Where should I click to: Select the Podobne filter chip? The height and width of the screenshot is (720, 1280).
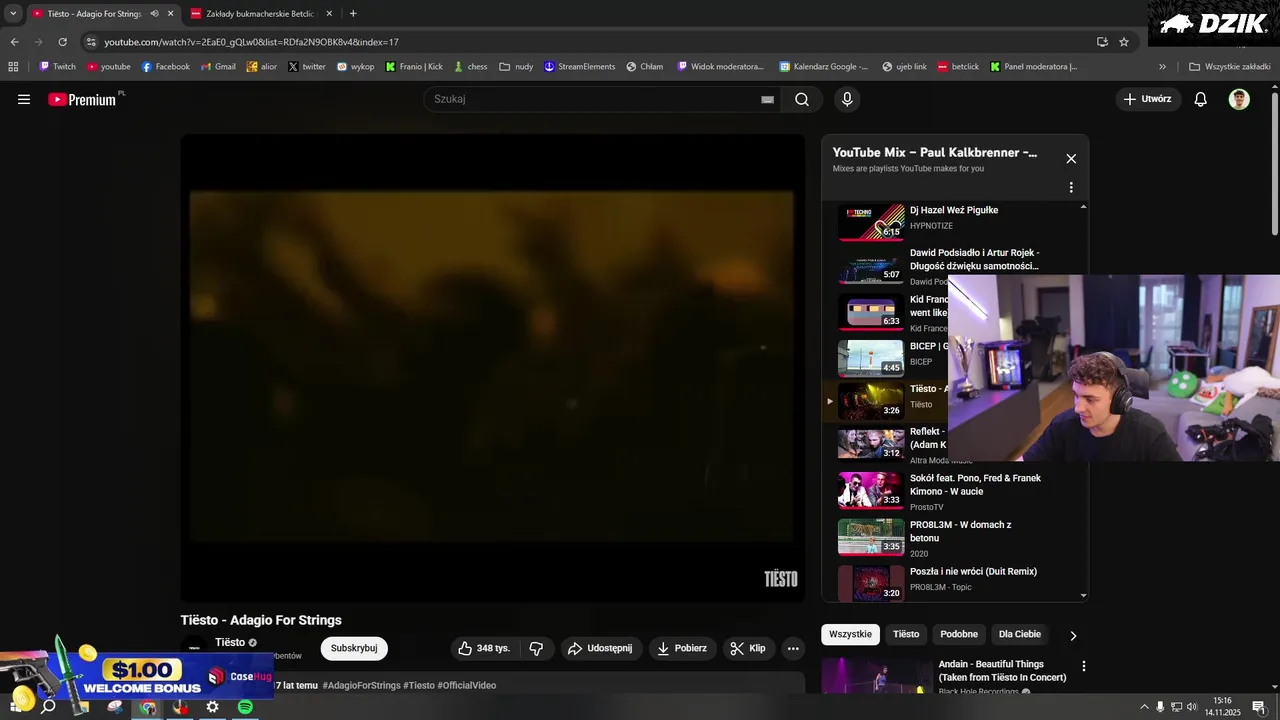tap(959, 634)
